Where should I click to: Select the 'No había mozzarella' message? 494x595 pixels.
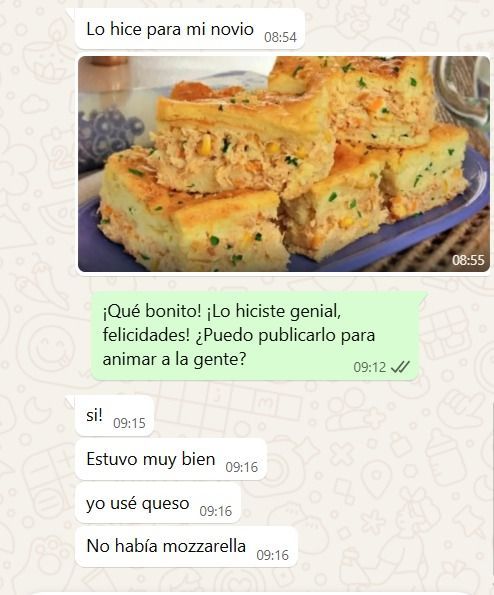click(x=186, y=547)
